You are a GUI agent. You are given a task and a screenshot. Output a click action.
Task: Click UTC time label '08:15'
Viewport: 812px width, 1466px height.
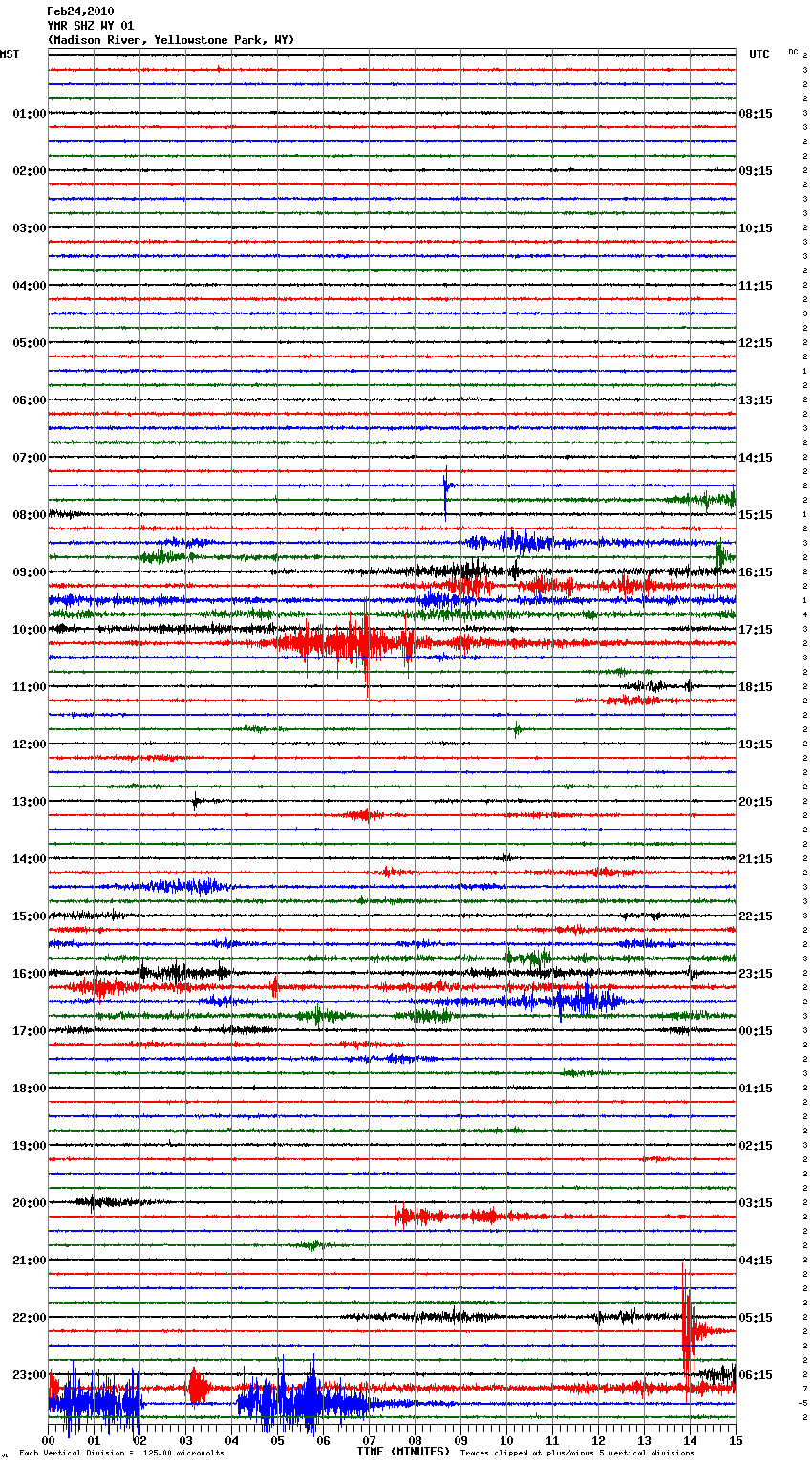tap(756, 114)
